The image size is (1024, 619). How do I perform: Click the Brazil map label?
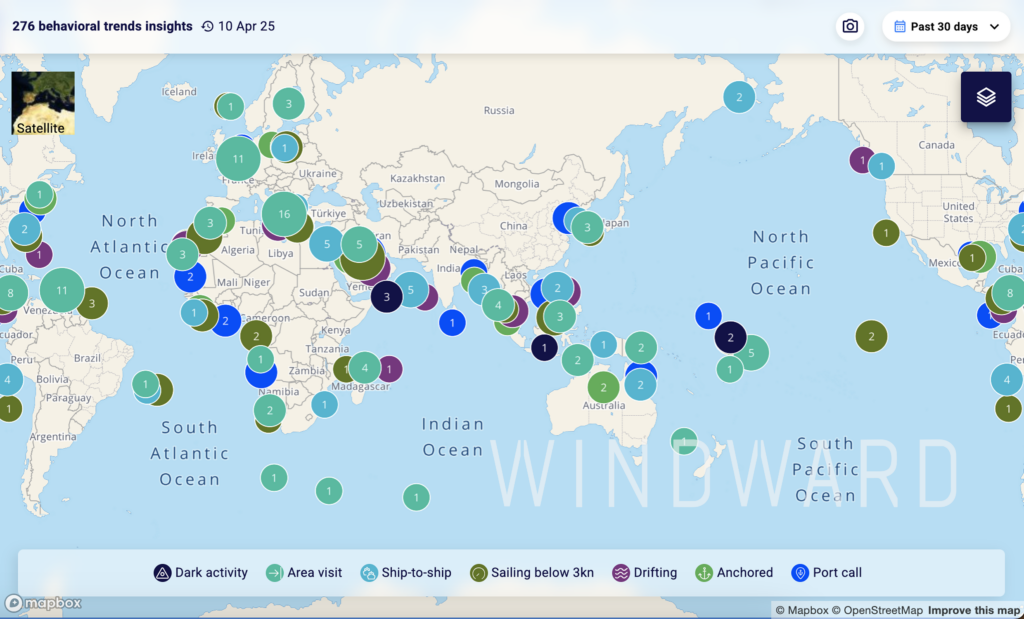(88, 358)
